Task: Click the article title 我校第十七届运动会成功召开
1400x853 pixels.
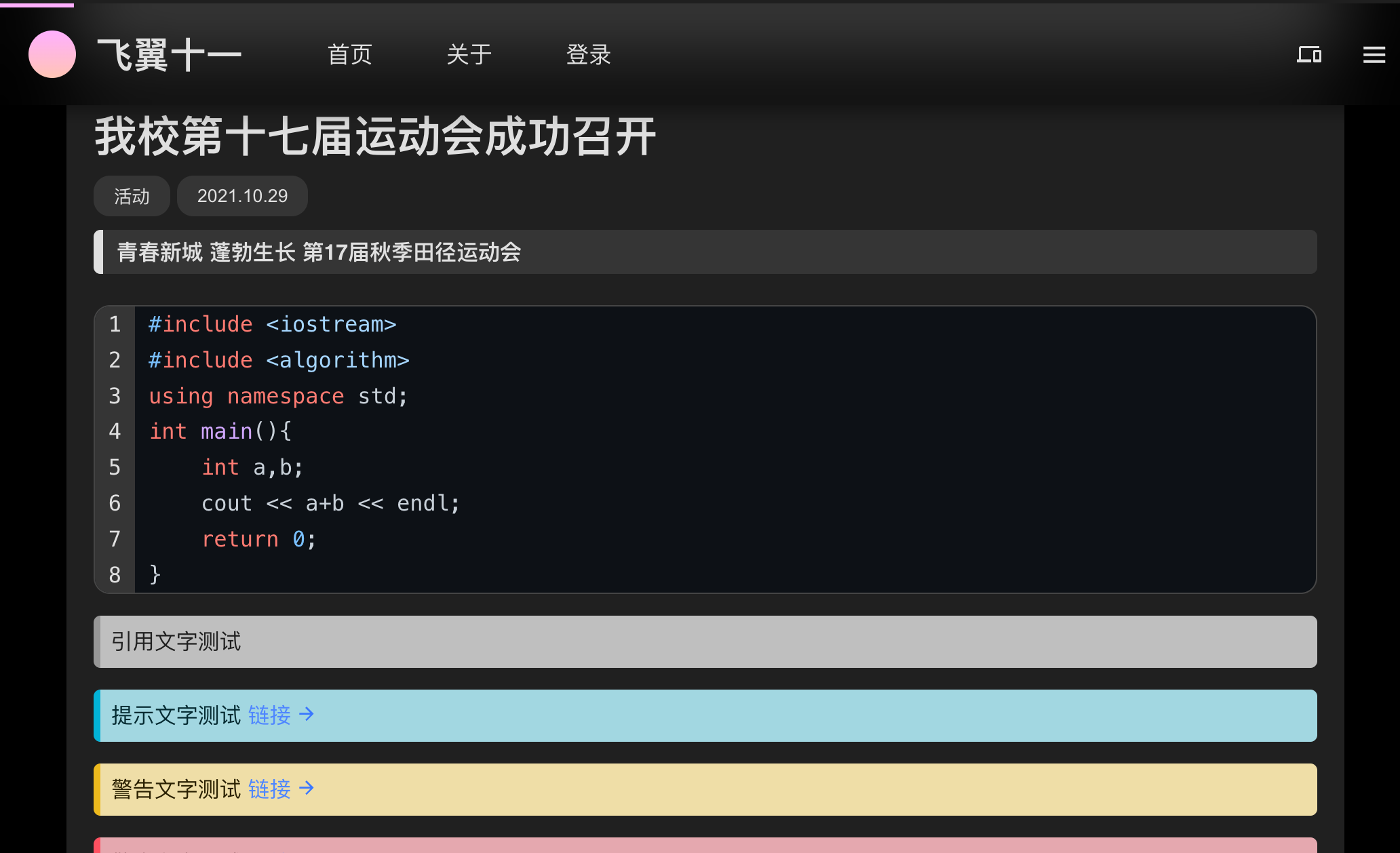Action: click(375, 136)
